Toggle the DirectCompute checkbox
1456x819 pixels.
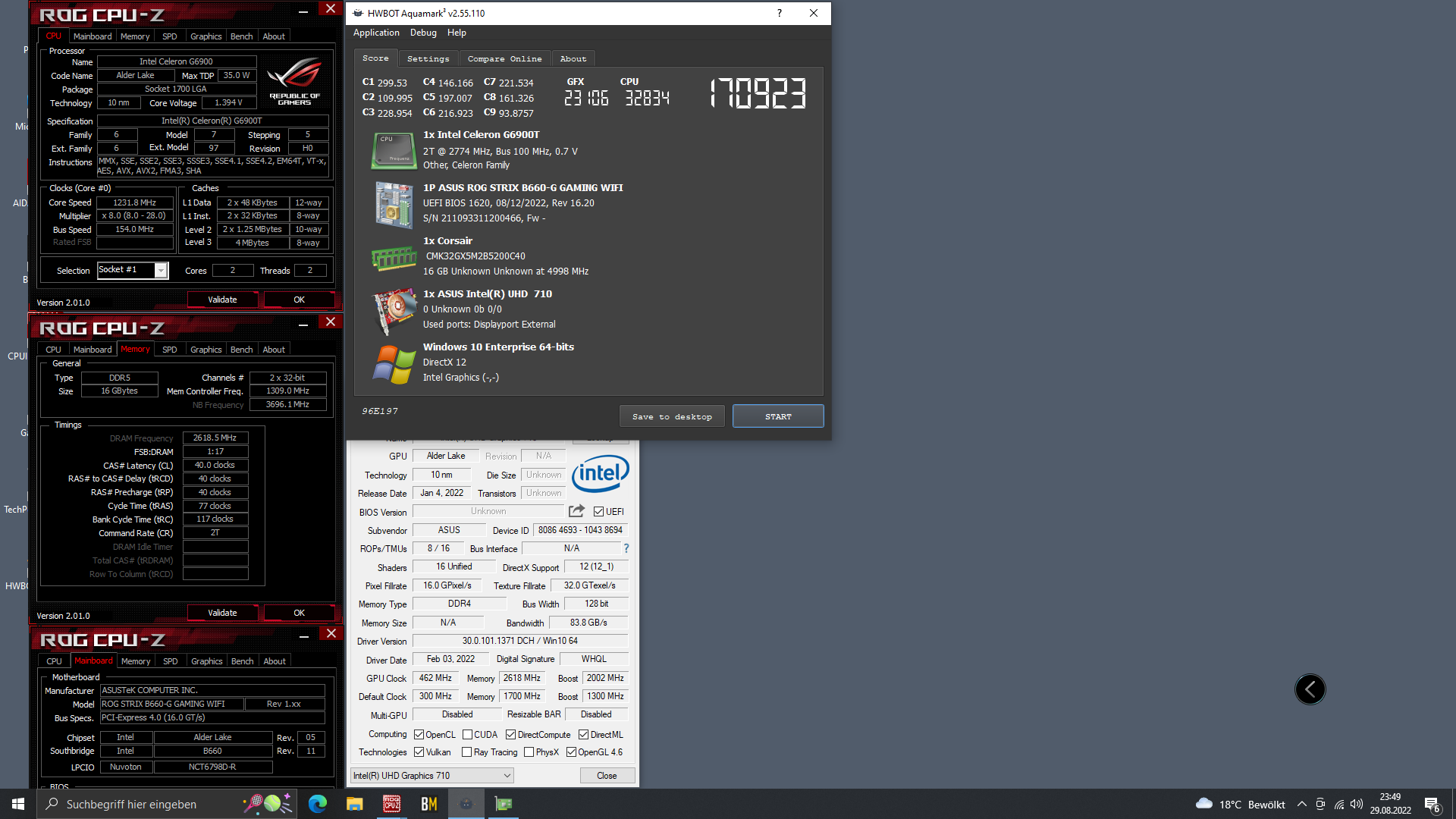(510, 734)
